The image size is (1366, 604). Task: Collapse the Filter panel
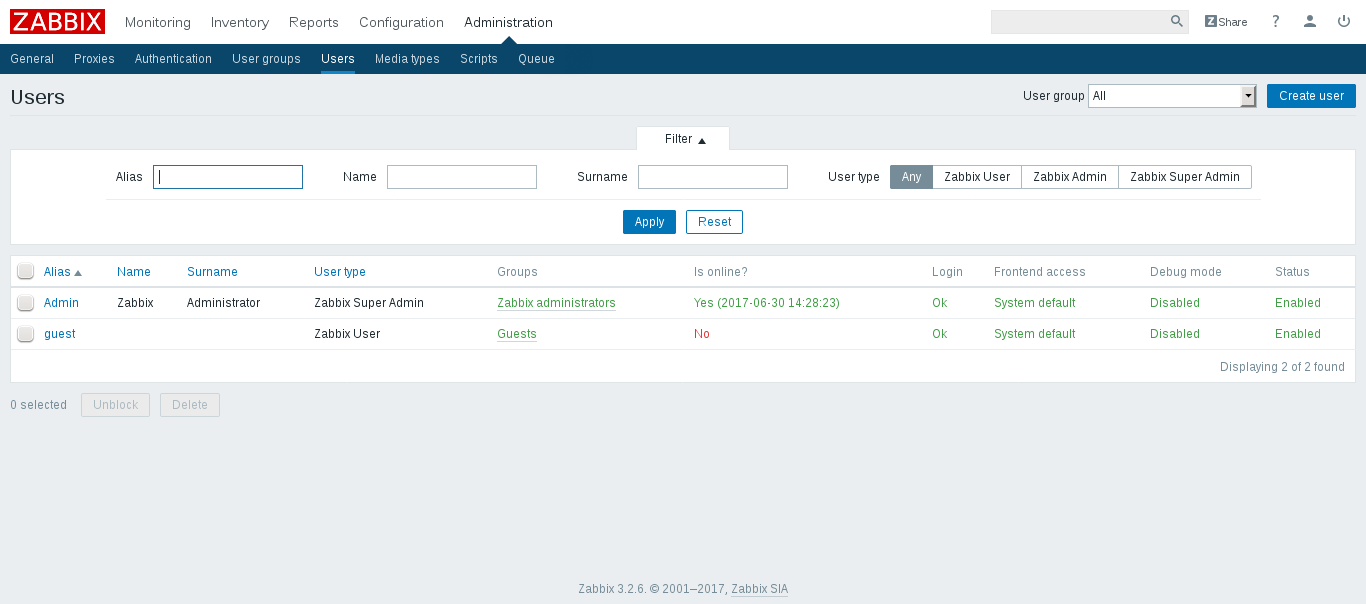pyautogui.click(x=683, y=138)
